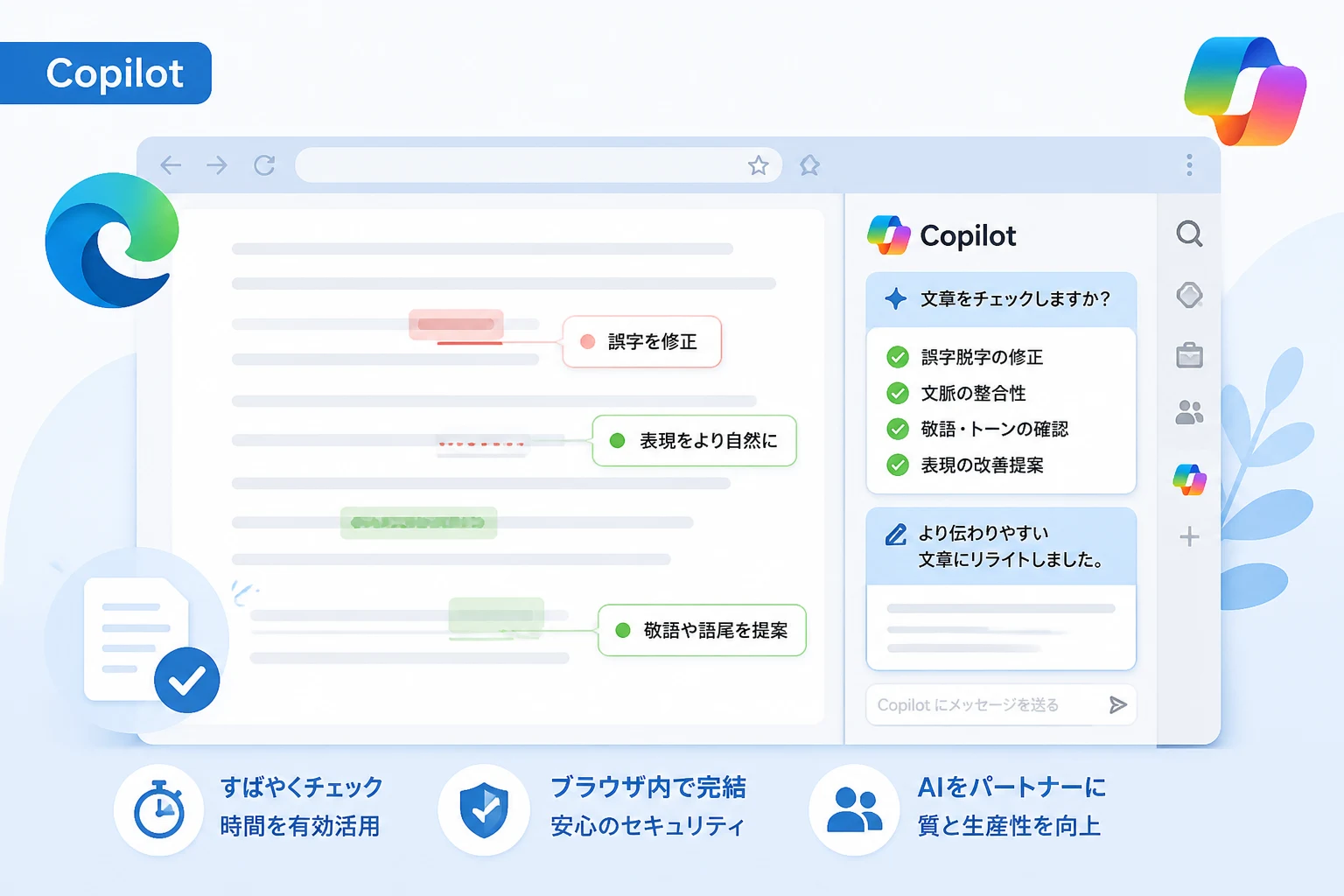Click the 誤字を修正 suggestion bubble
Screen dimensions: 1344x896
pos(642,341)
